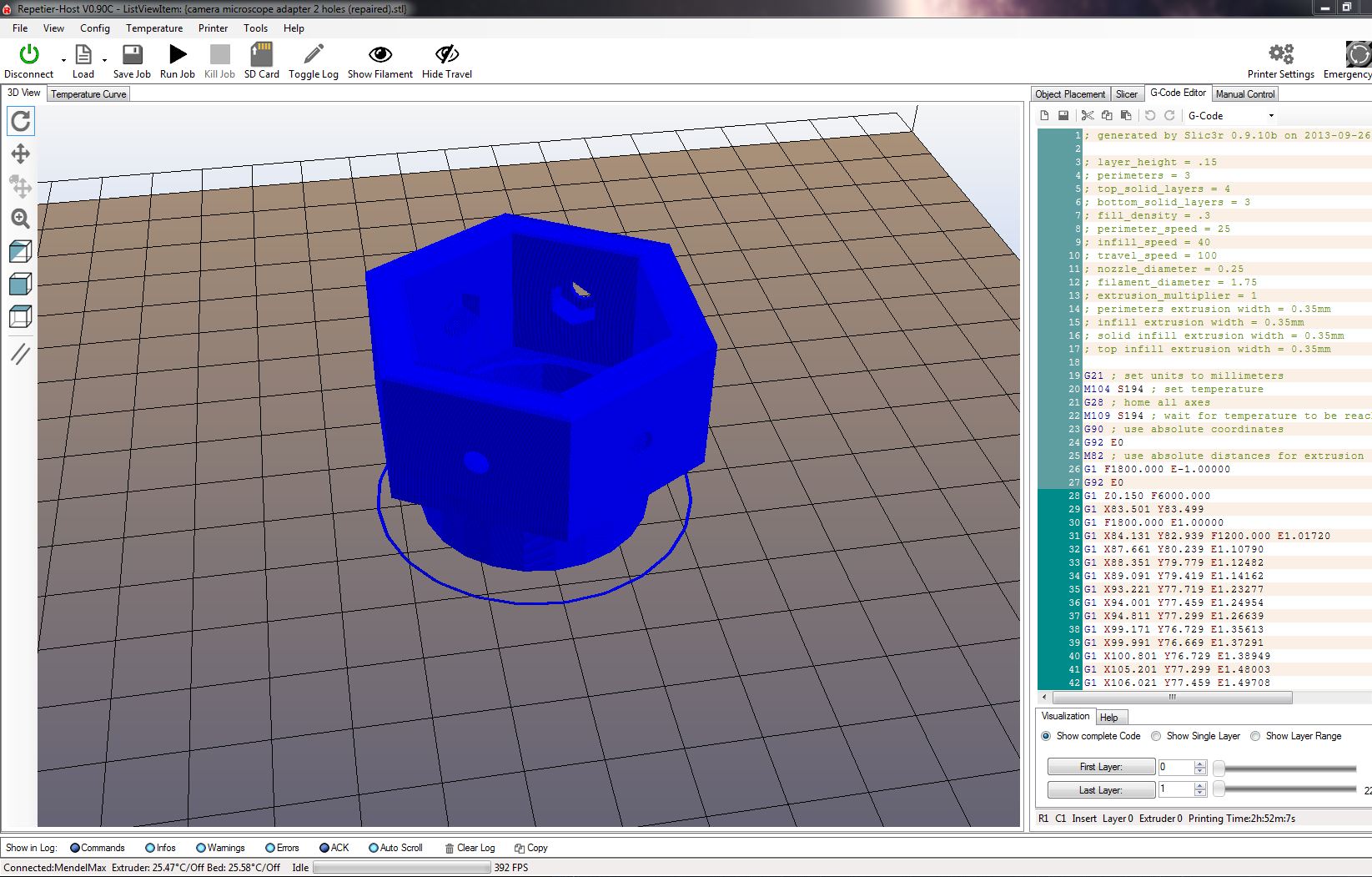Toggle ACK log filter
Image resolution: width=1372 pixels, height=877 pixels.
coord(334,848)
